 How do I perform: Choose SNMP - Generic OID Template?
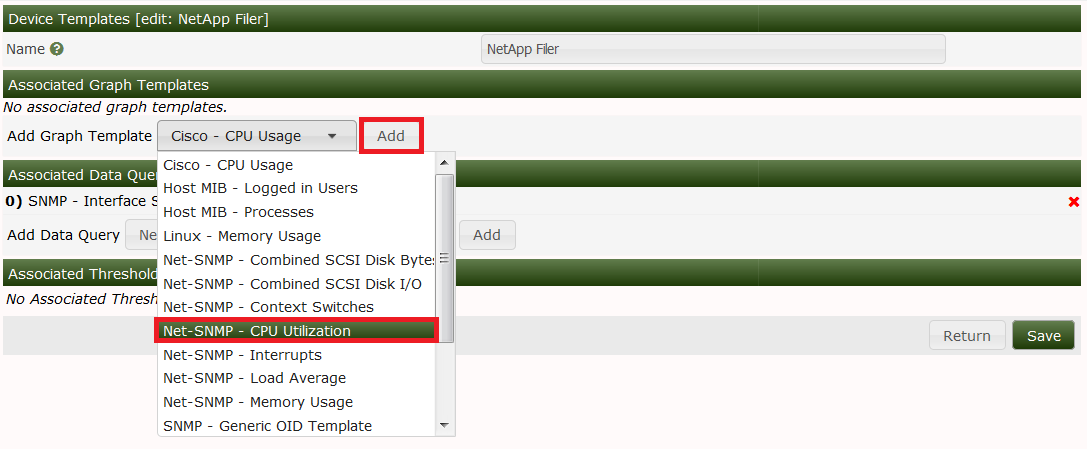tap(267, 426)
